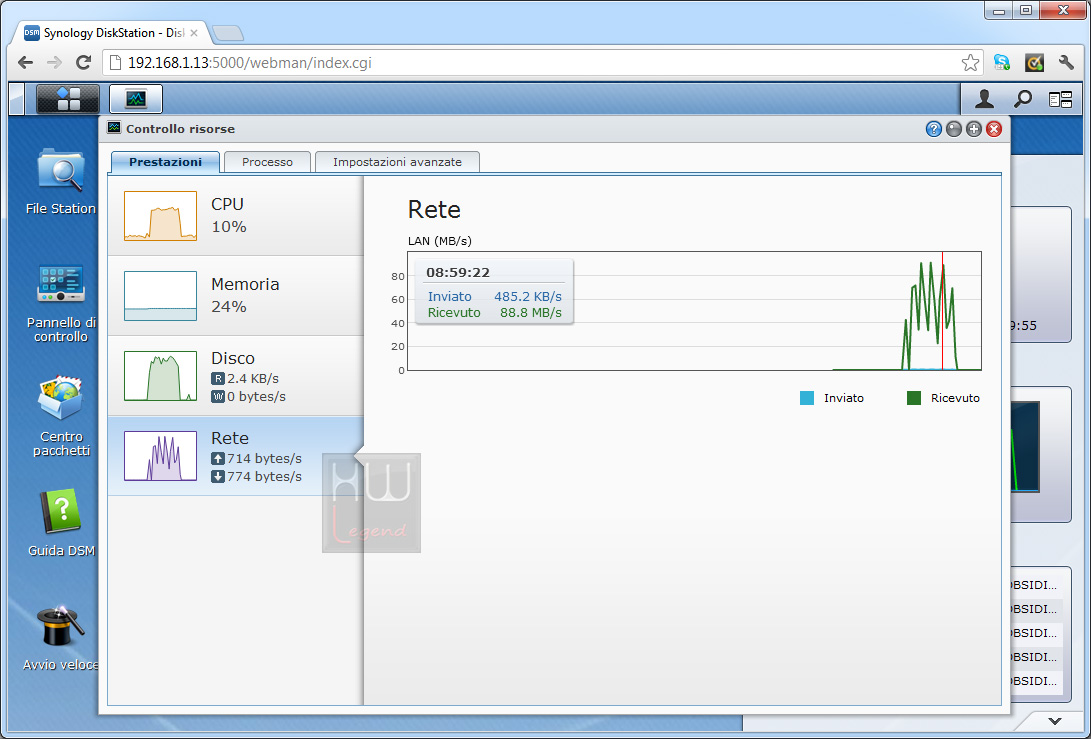The width and height of the screenshot is (1091, 739).
Task: Click the CPU 10% value
Action: [x=229, y=227]
